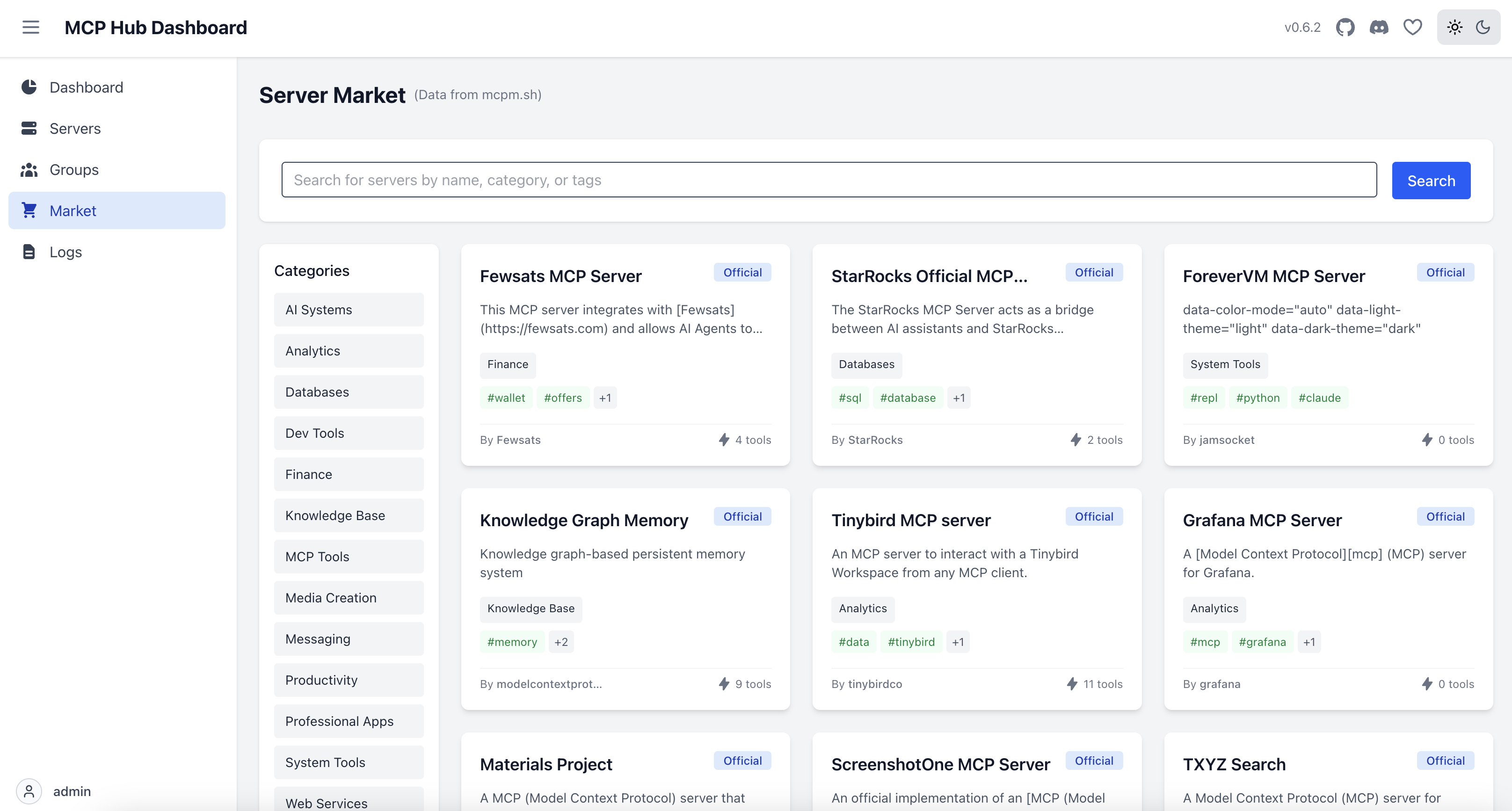Image resolution: width=1512 pixels, height=811 pixels.
Task: Show +1 more tags on Grafana card
Action: tap(1309, 642)
